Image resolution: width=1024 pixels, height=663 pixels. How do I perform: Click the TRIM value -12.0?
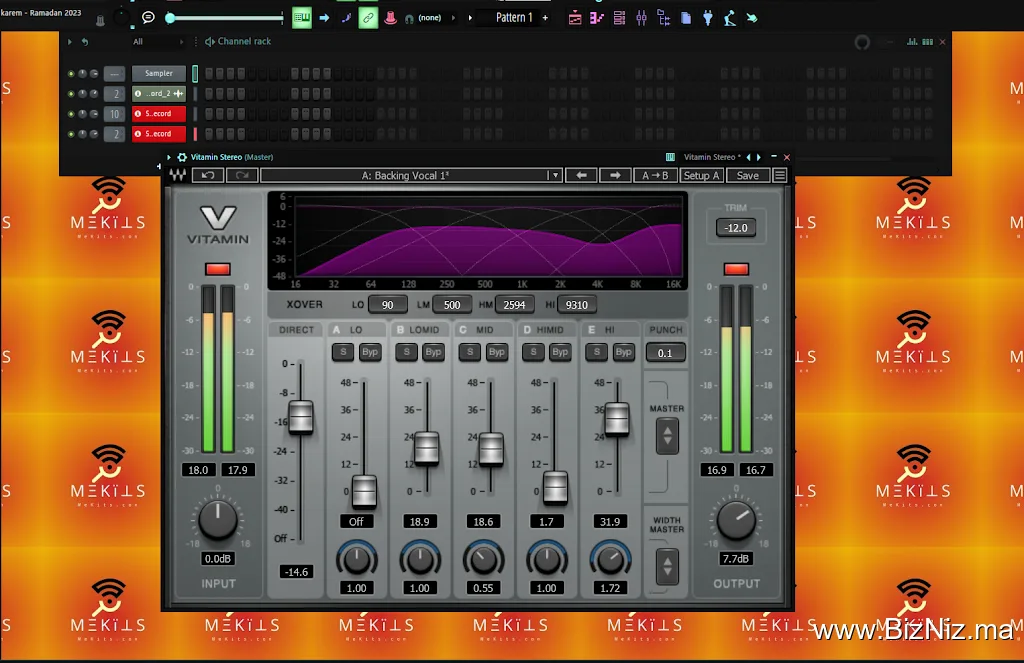[x=736, y=228]
